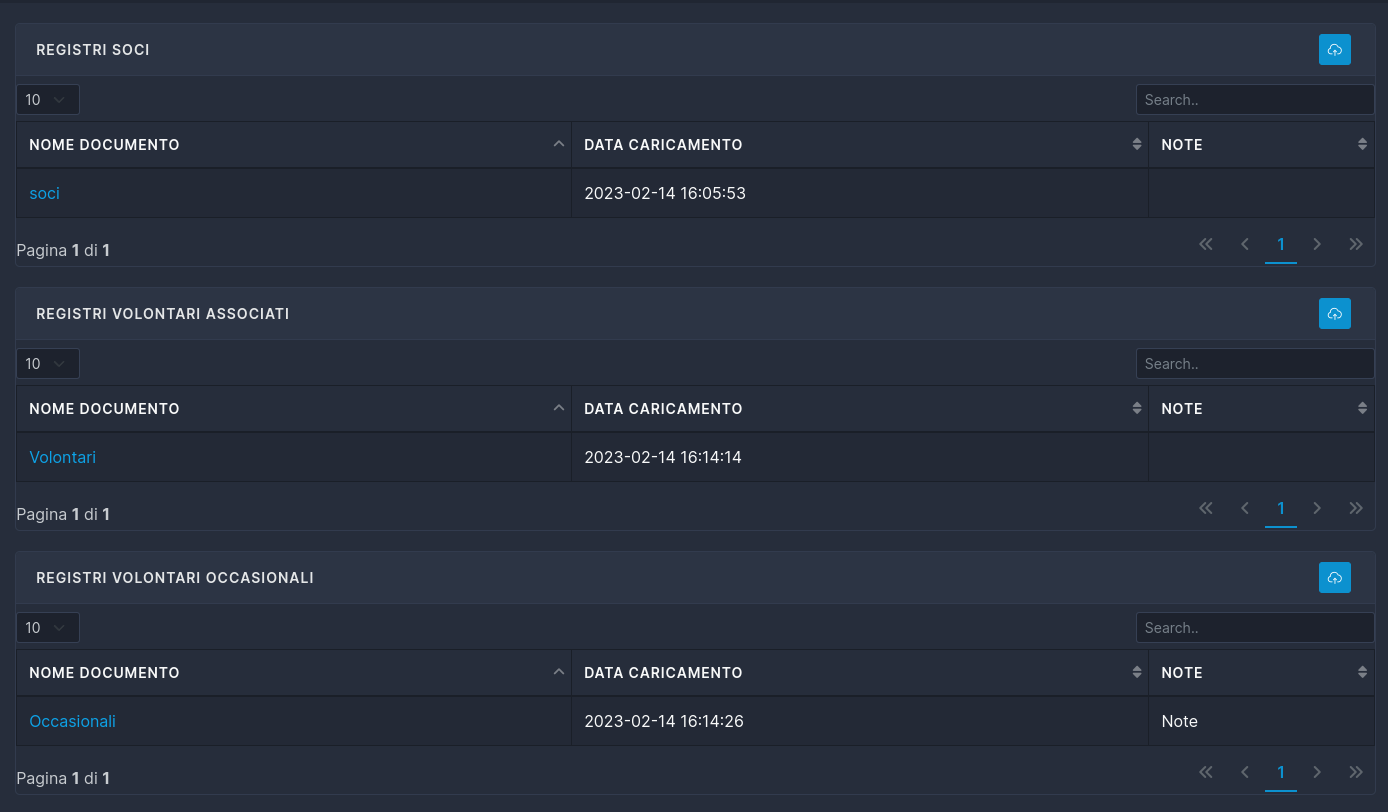1388x812 pixels.
Task: Click upload cloud icon in Registri Soci
Action: (1334, 49)
